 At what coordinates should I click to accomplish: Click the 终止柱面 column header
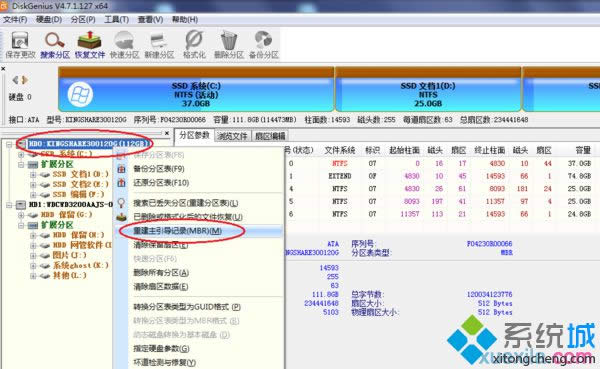[x=489, y=150]
